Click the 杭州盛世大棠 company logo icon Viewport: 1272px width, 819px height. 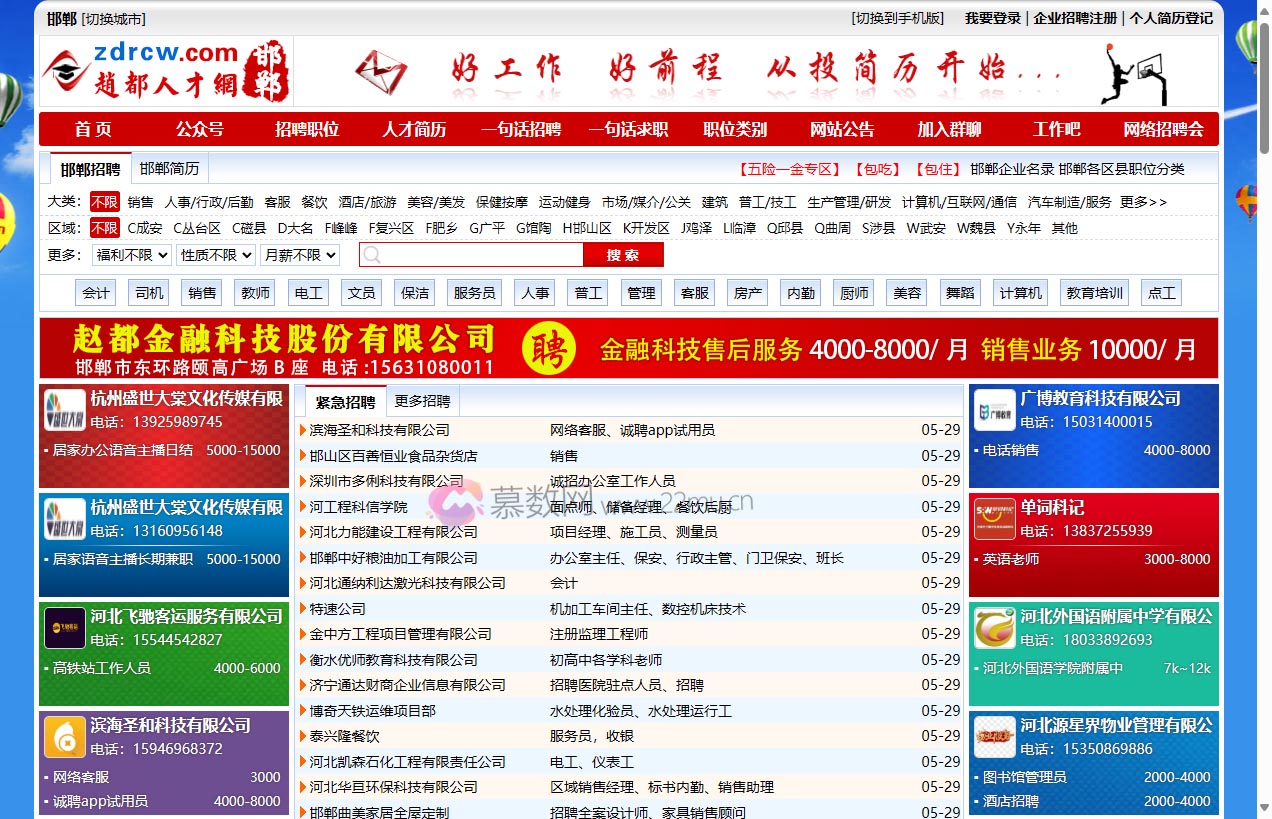pyautogui.click(x=64, y=411)
